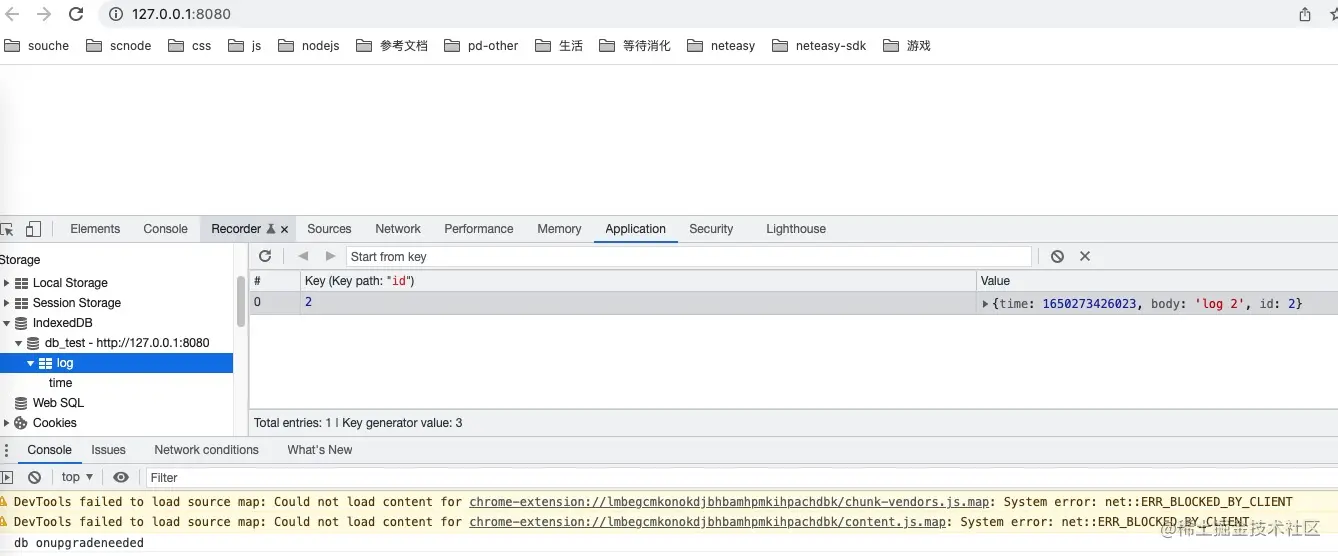This screenshot has height=556, width=1338.
Task: Open the top execution context dropdown
Action: (x=77, y=478)
